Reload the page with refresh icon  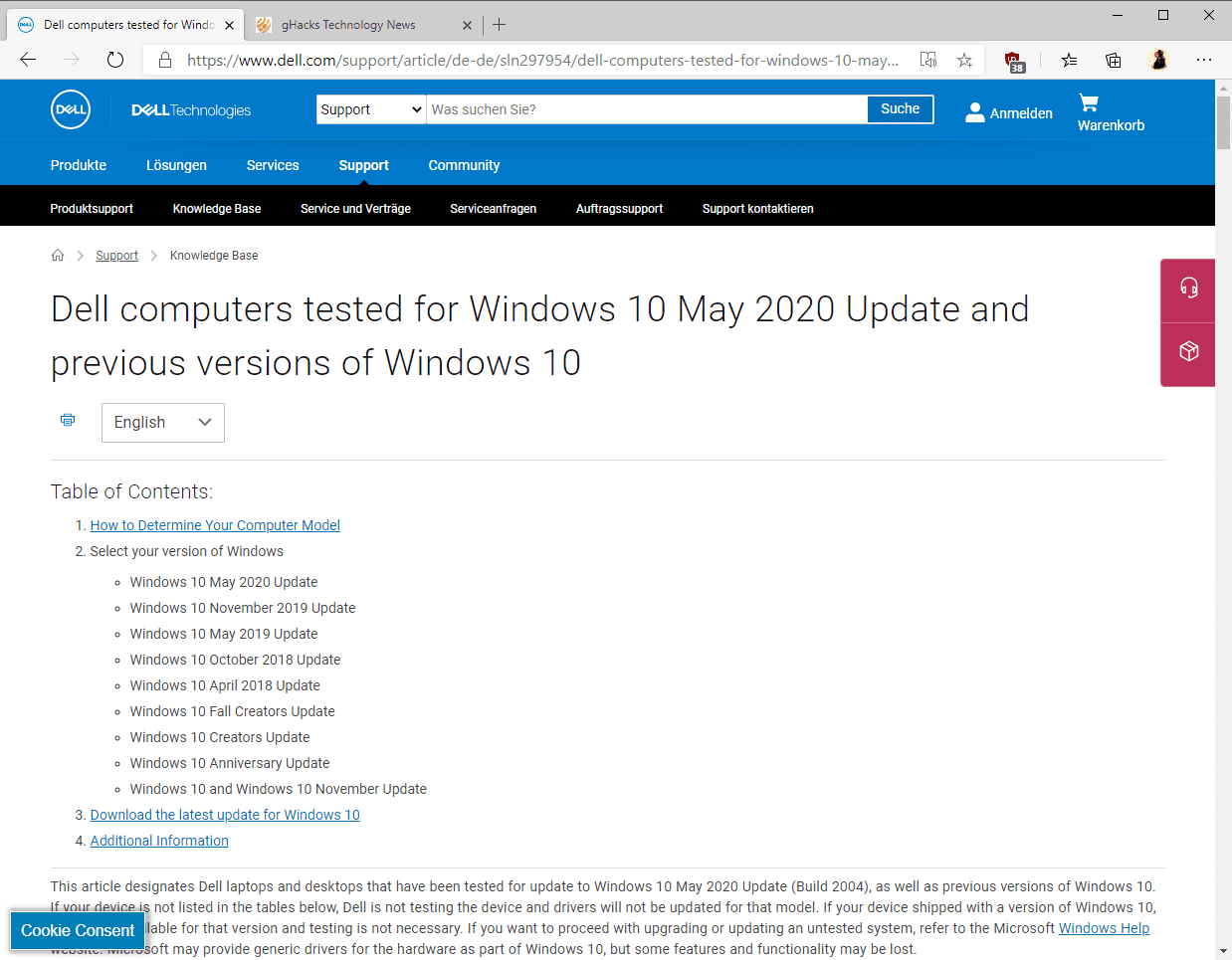[x=115, y=60]
